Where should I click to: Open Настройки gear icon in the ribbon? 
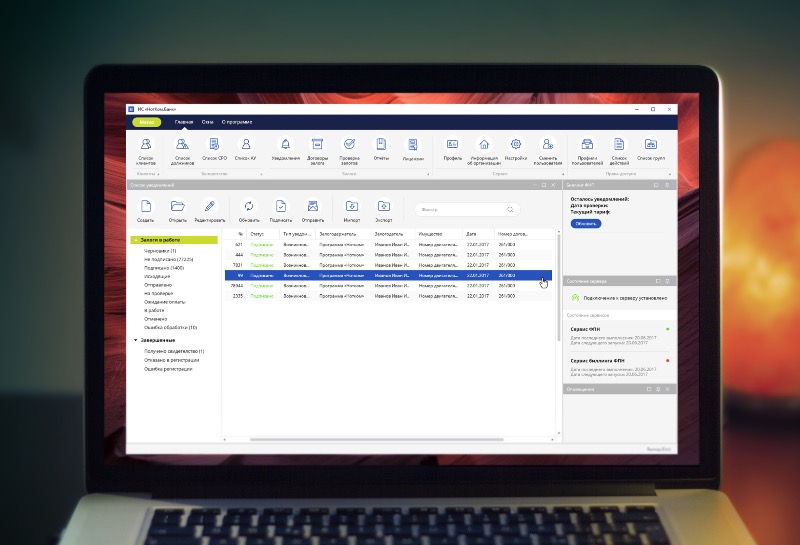(x=516, y=145)
